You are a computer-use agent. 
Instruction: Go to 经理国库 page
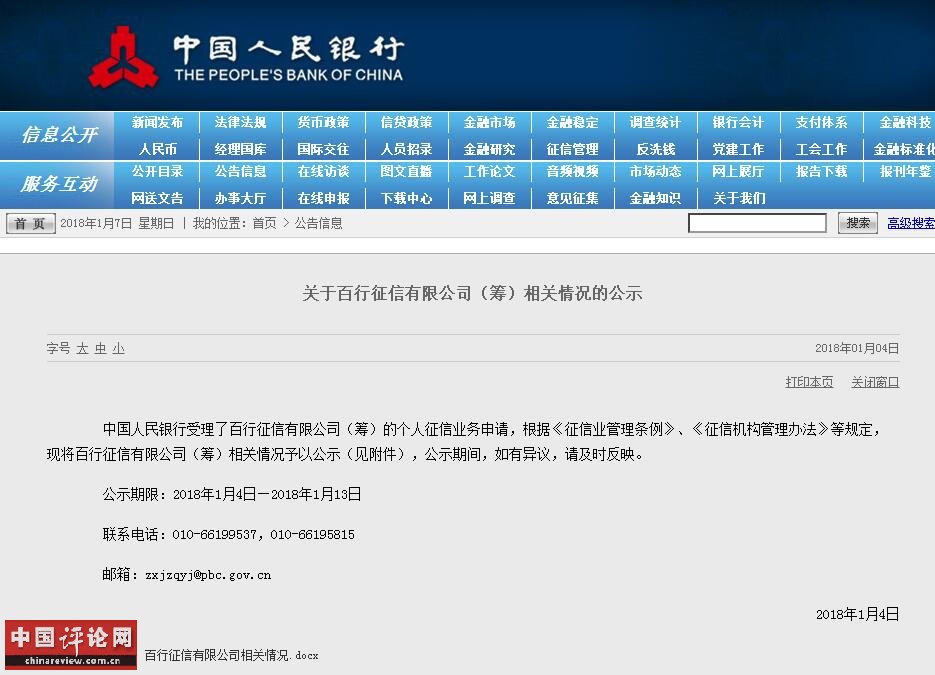[240, 149]
